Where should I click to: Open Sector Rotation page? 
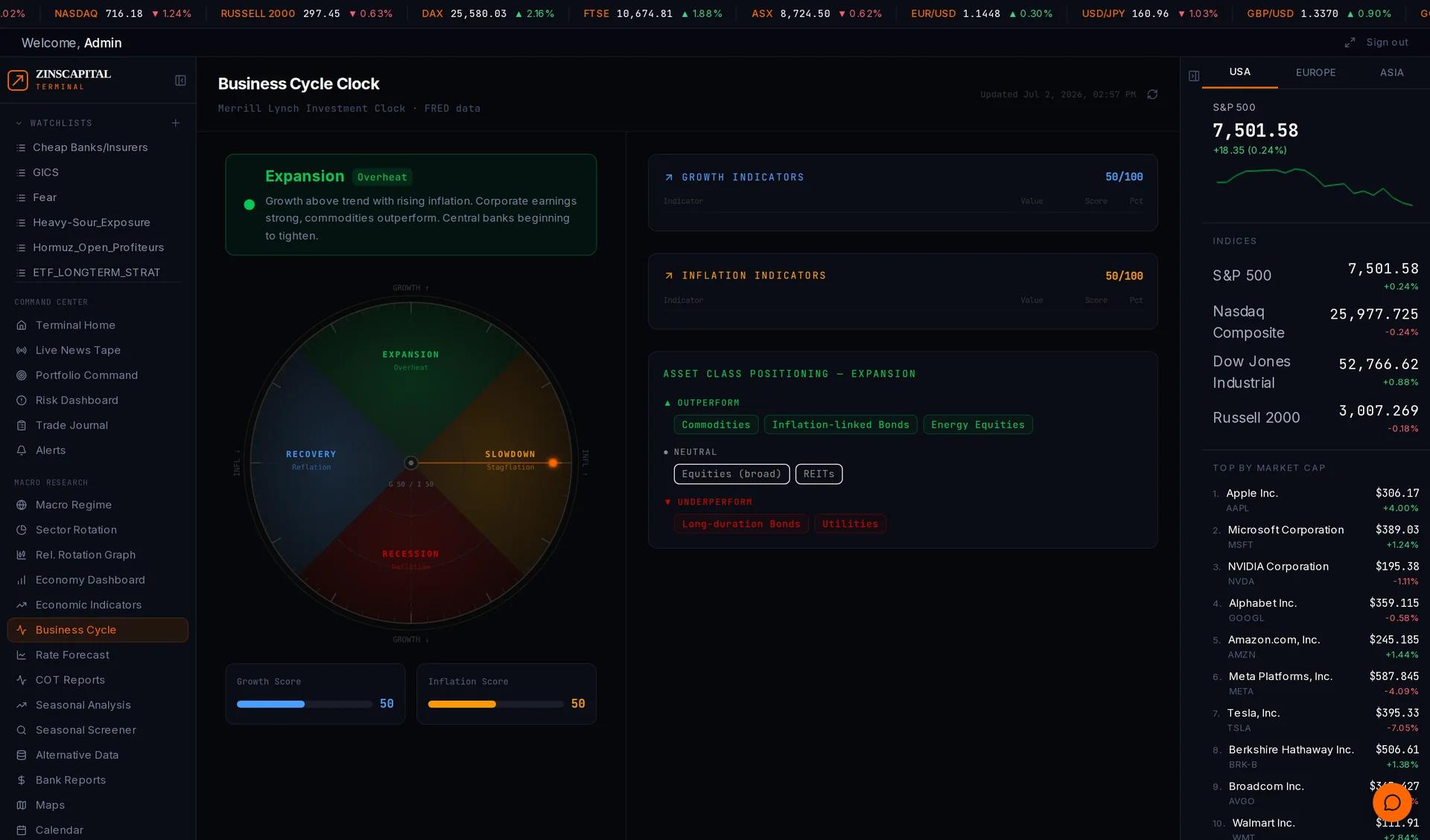pyautogui.click(x=98, y=529)
